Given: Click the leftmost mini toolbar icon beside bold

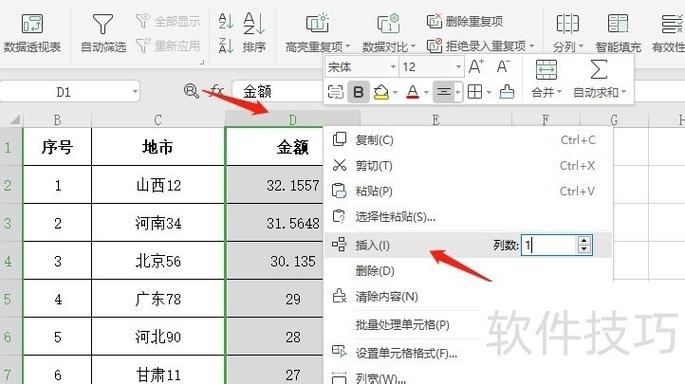Looking at the screenshot, I should point(336,92).
